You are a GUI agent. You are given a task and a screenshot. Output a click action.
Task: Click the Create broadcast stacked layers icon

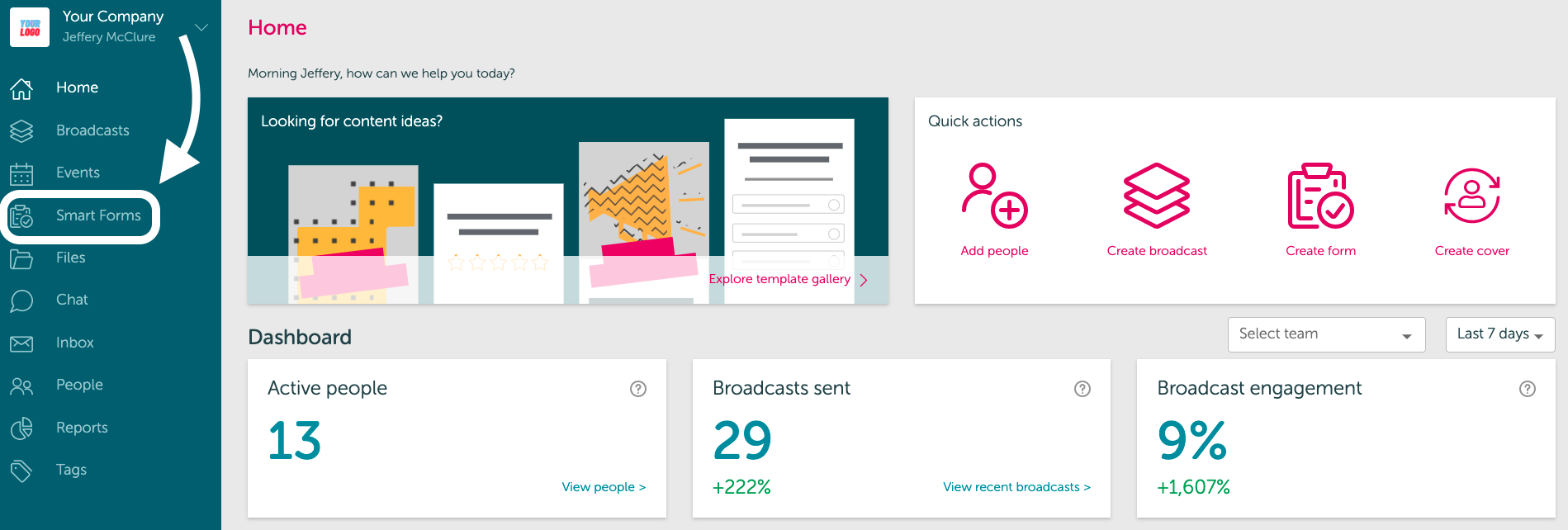(1157, 196)
